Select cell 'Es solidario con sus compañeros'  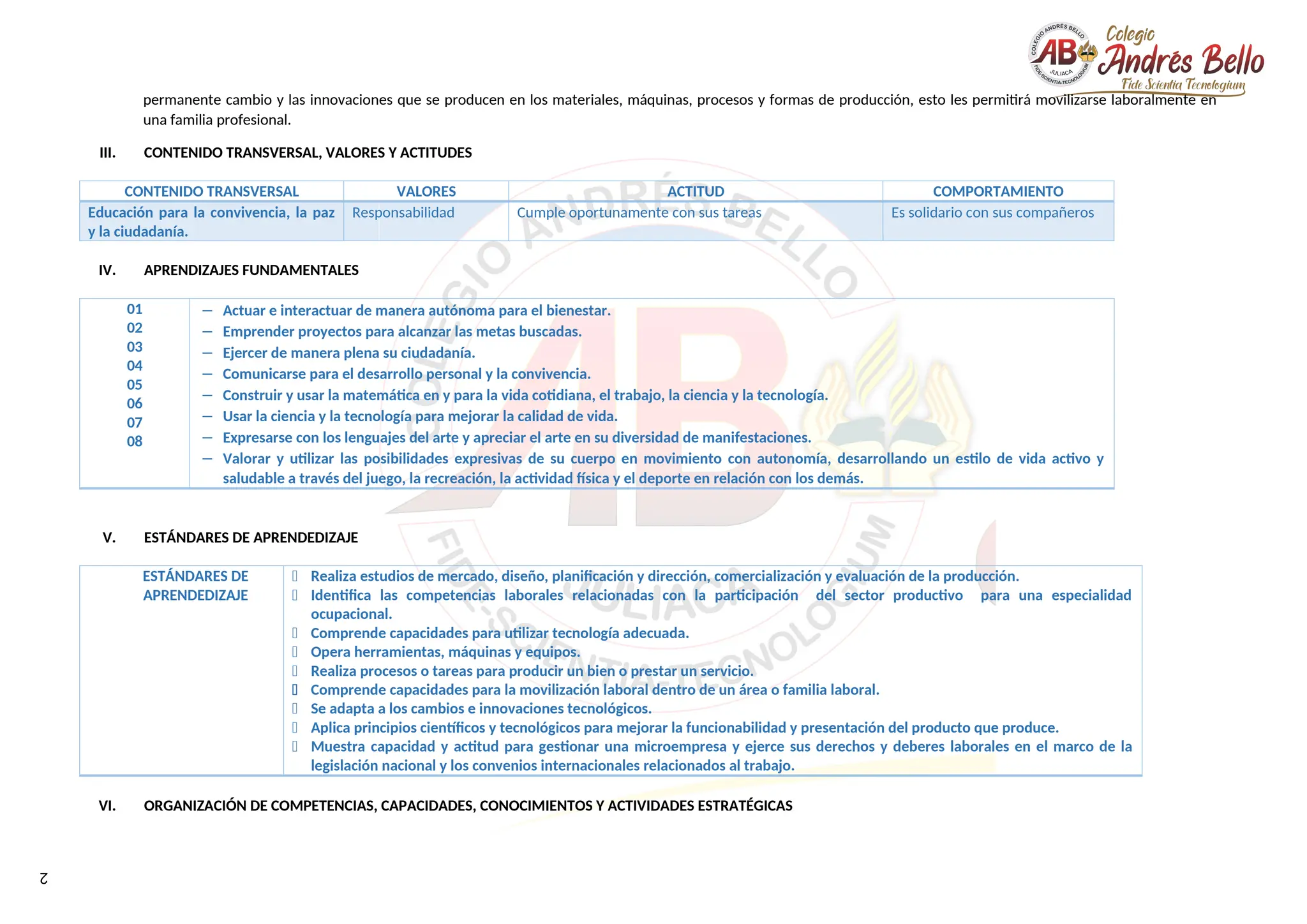(x=998, y=221)
